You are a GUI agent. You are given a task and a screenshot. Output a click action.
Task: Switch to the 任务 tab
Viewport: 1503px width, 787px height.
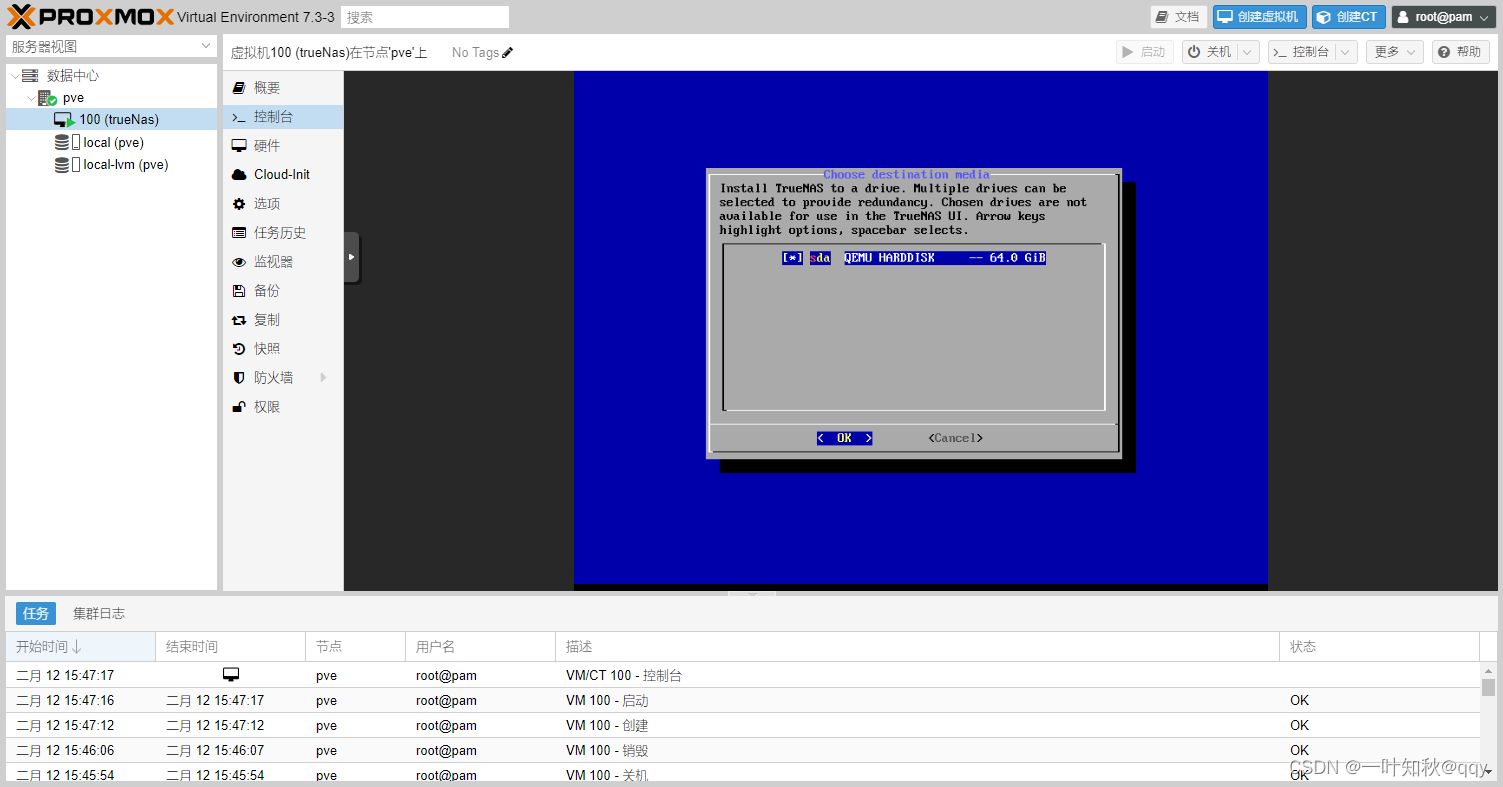pyautogui.click(x=36, y=613)
